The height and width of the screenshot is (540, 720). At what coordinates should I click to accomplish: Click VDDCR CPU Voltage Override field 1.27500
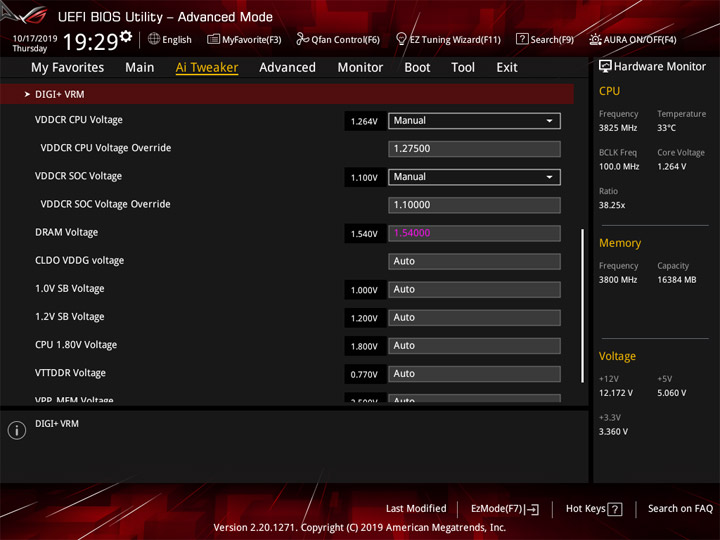coord(474,149)
